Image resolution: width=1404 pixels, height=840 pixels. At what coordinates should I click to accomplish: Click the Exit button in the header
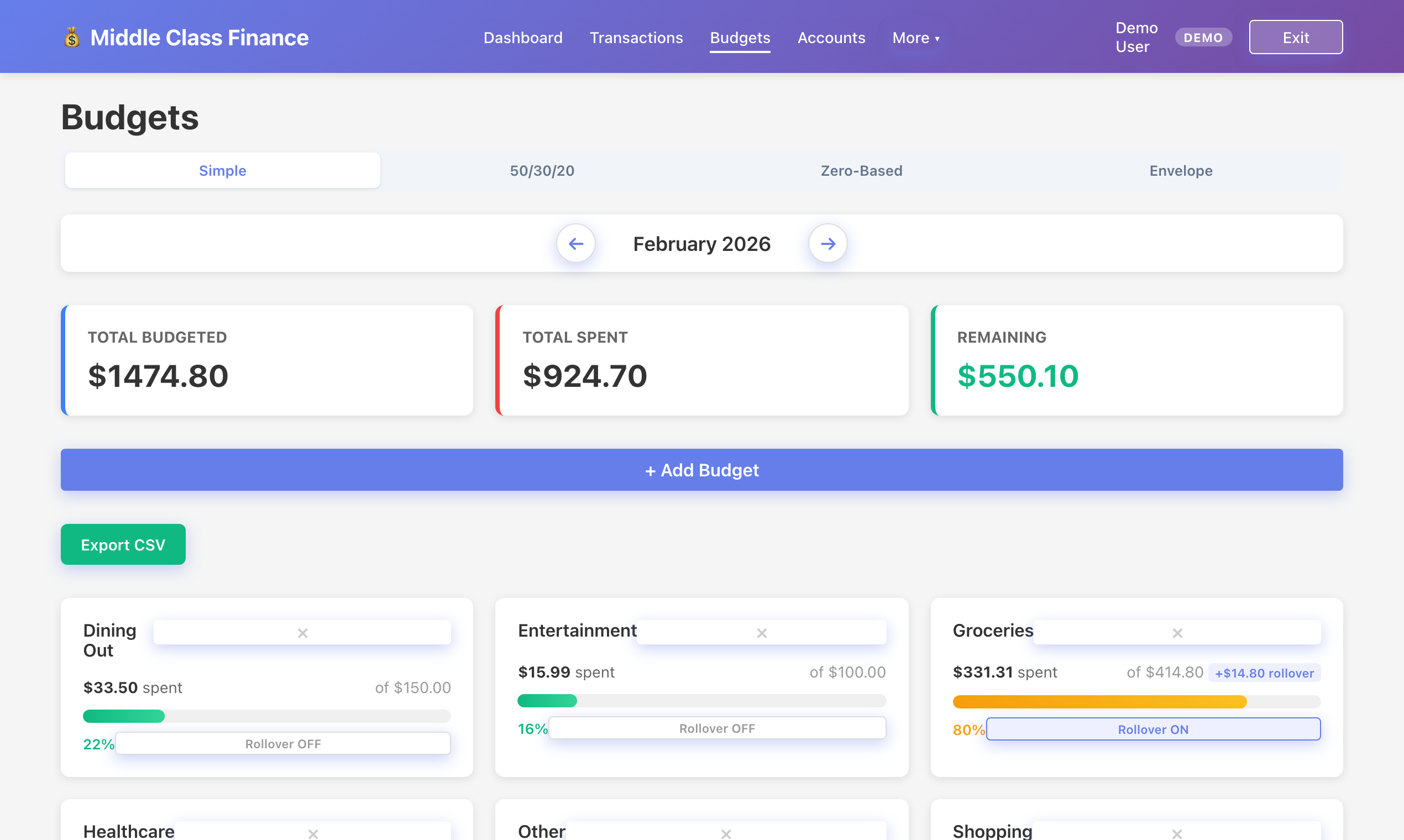click(x=1295, y=37)
